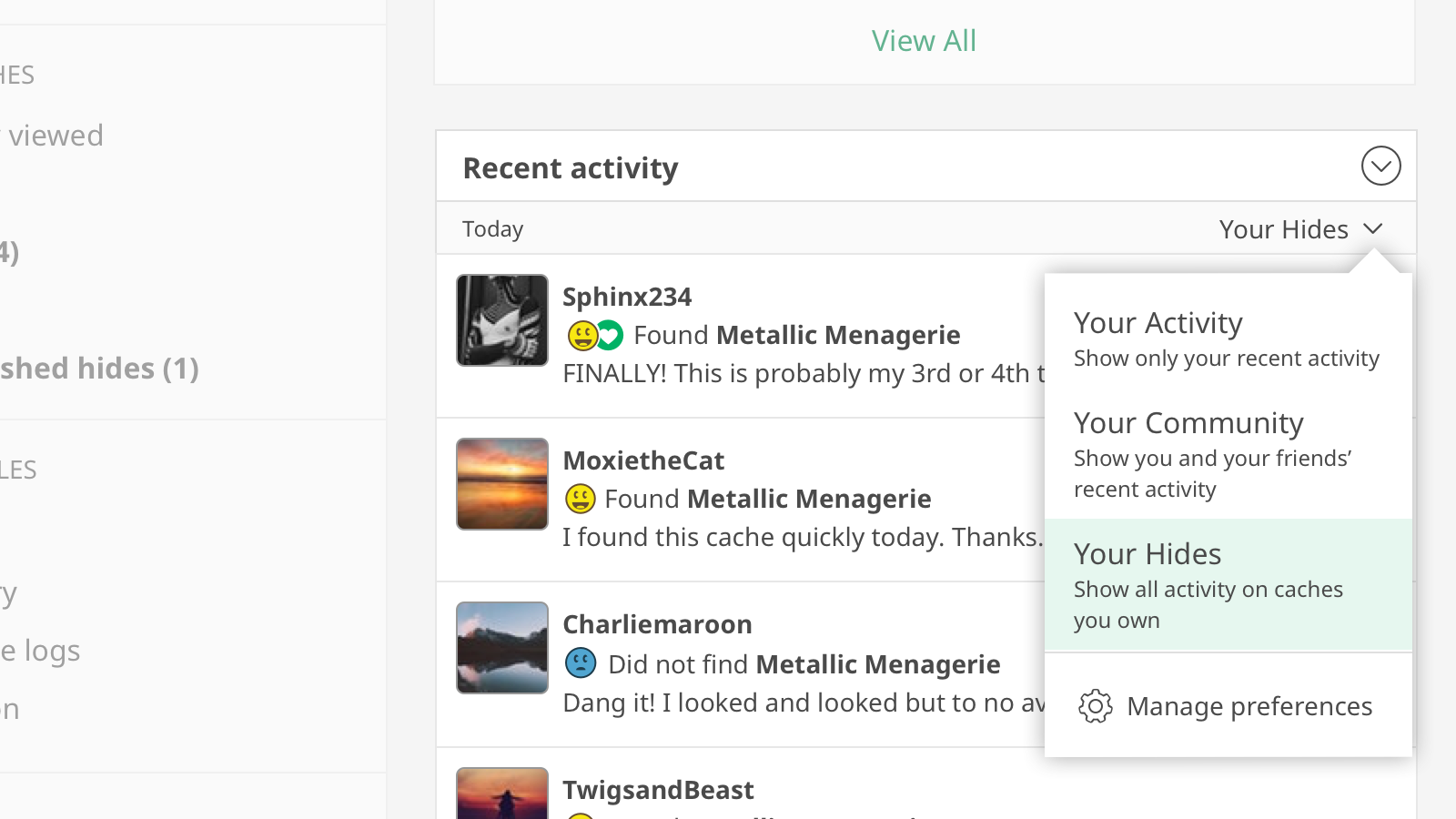1456x819 pixels.
Task: Click the smiley Found icon on Sphinx234's log
Action: [x=581, y=336]
